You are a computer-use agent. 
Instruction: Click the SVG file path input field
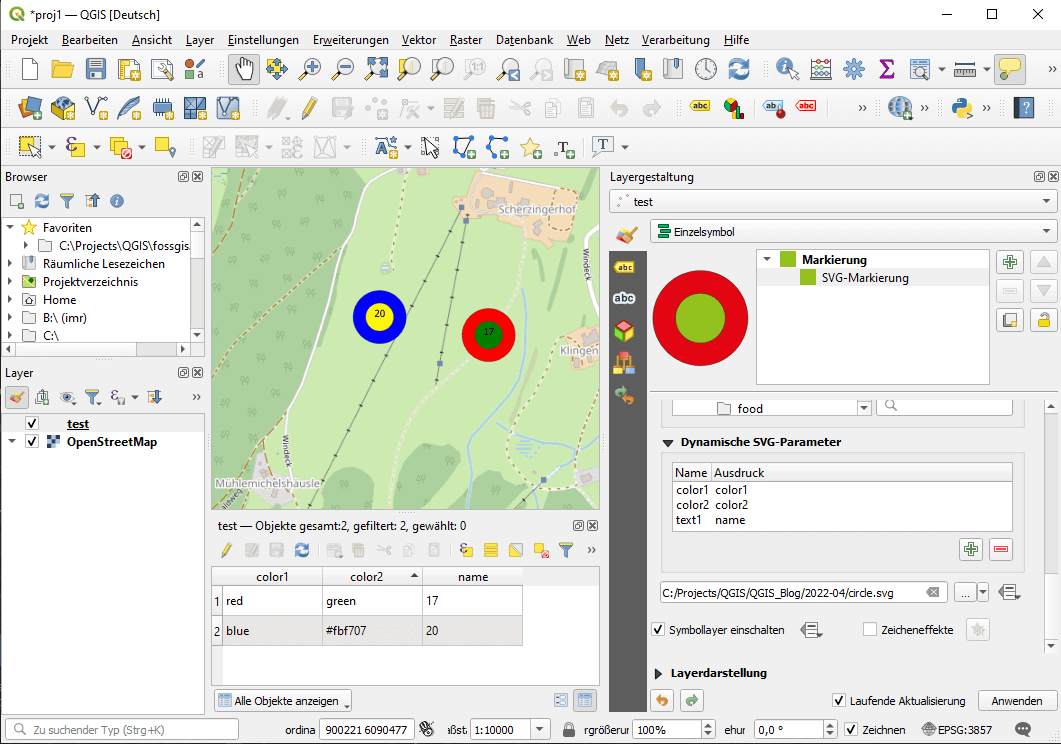pyautogui.click(x=792, y=593)
